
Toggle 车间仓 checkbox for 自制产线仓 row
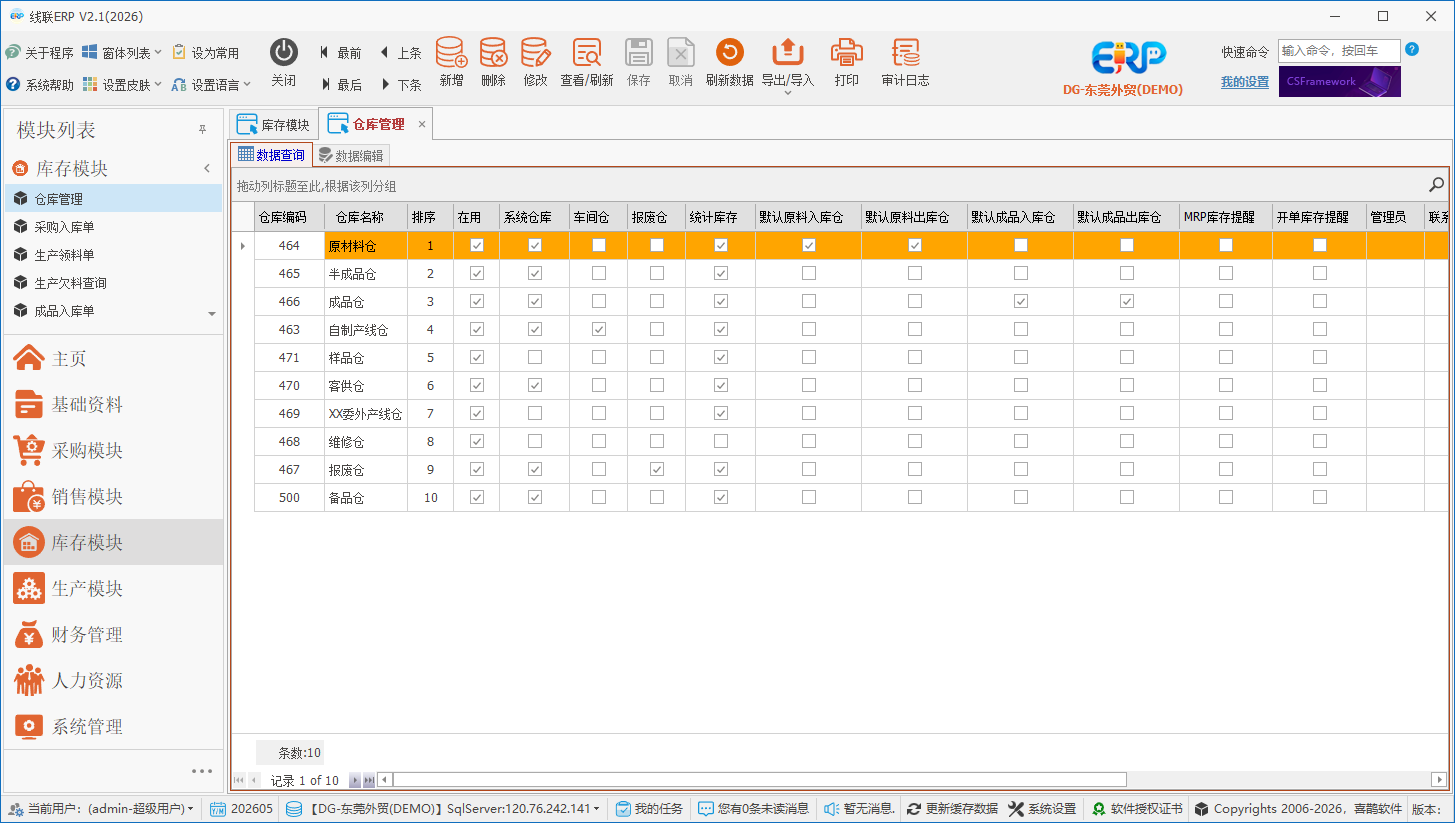(599, 329)
